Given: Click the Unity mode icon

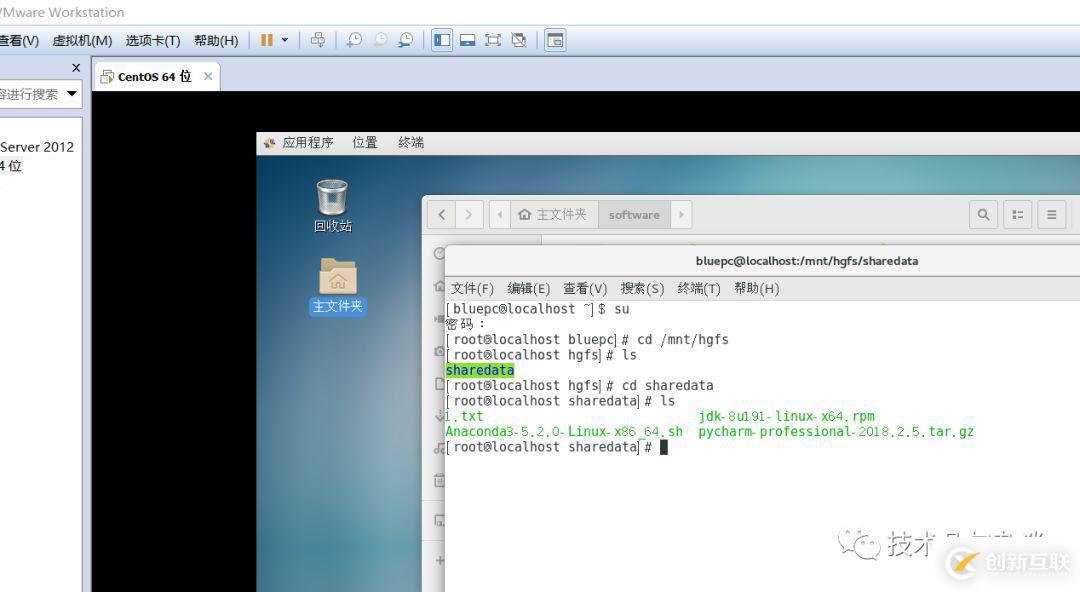Looking at the screenshot, I should [x=519, y=40].
